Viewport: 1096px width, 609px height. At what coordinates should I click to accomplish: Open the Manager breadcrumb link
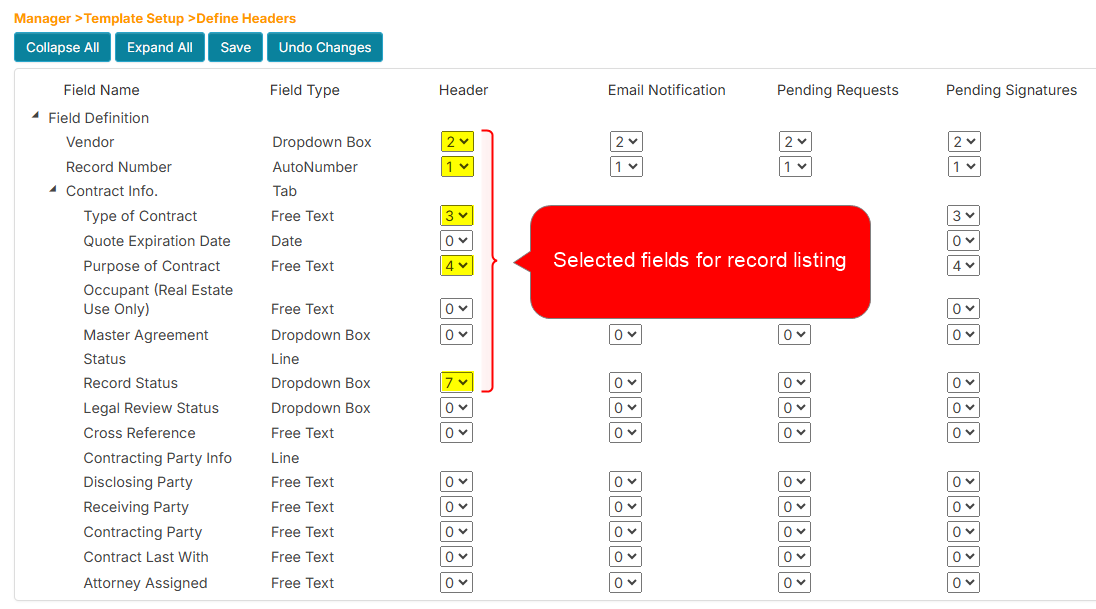click(x=42, y=17)
